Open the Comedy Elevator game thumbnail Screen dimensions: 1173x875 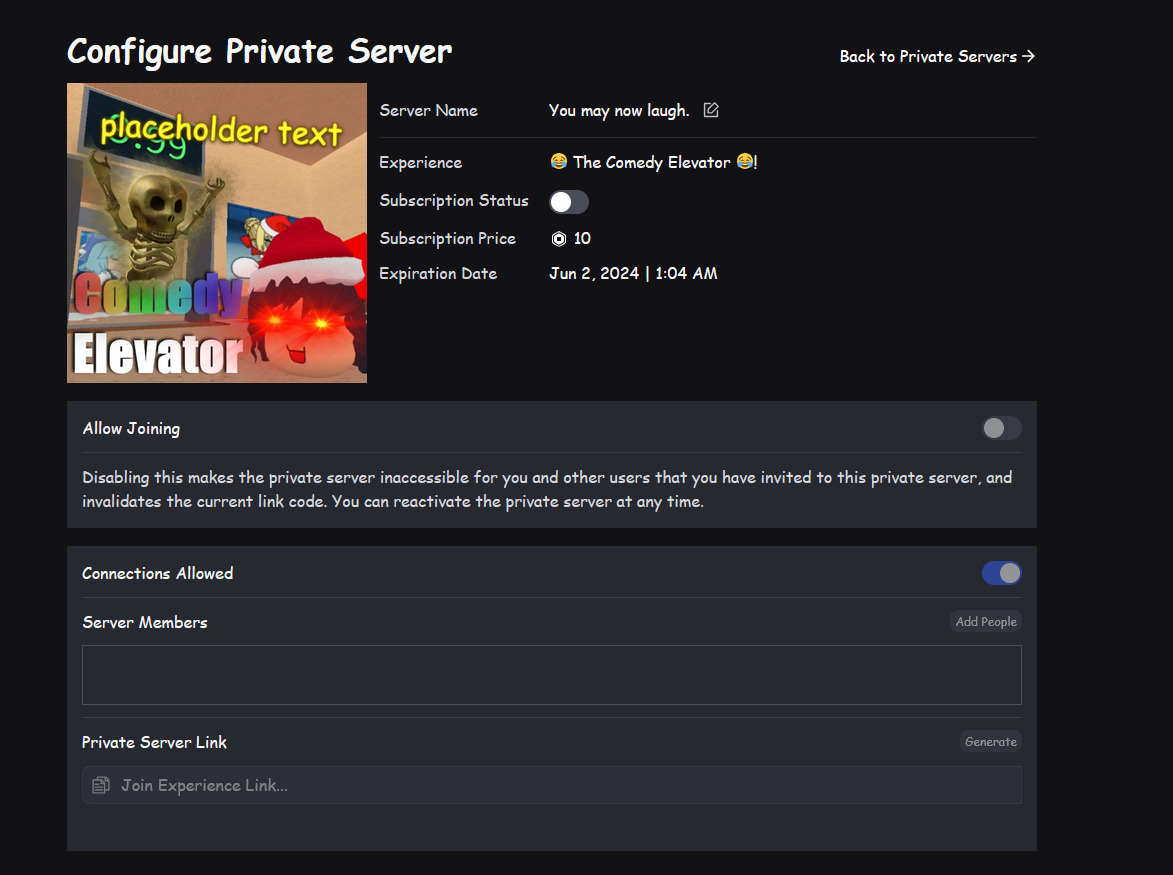(x=217, y=233)
